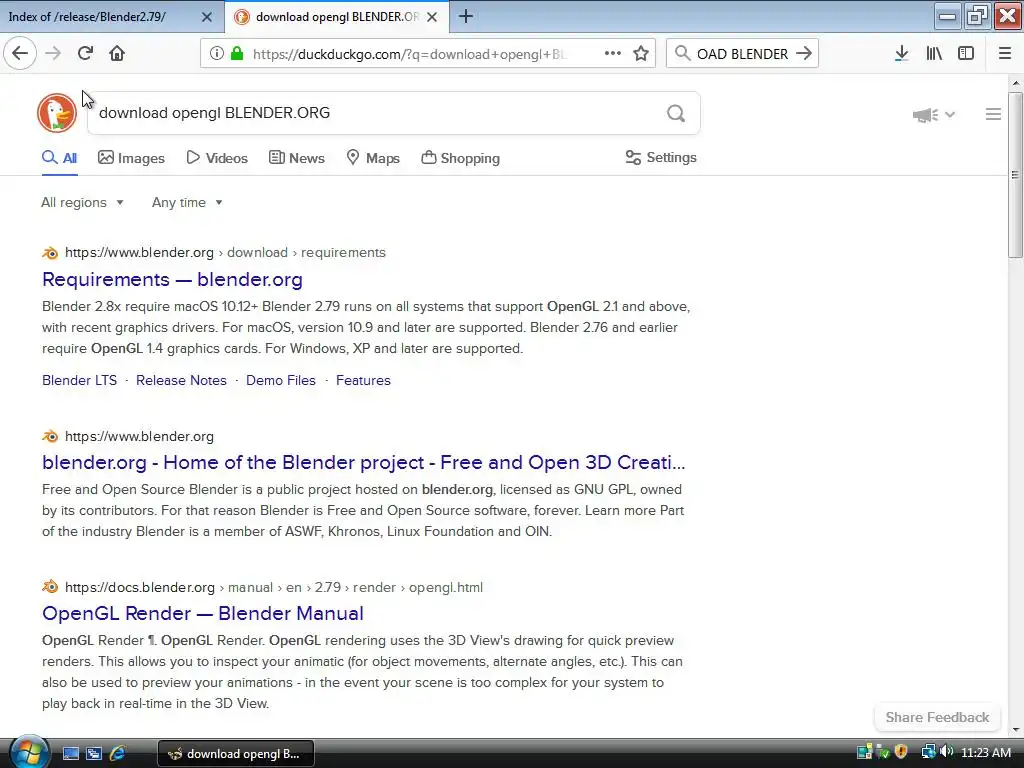Image resolution: width=1024 pixels, height=768 pixels.
Task: Click the green padlock security icon
Action: tap(237, 54)
